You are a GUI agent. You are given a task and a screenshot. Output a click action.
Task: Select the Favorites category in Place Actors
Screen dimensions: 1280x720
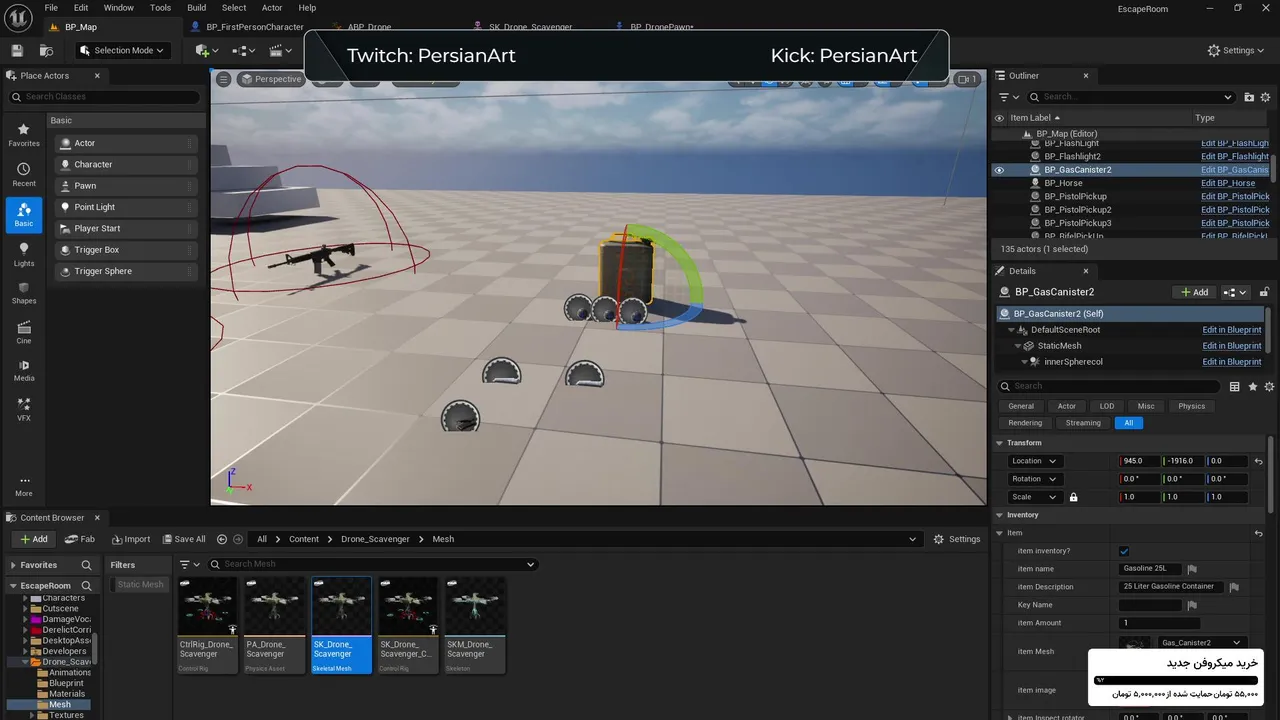click(x=24, y=135)
